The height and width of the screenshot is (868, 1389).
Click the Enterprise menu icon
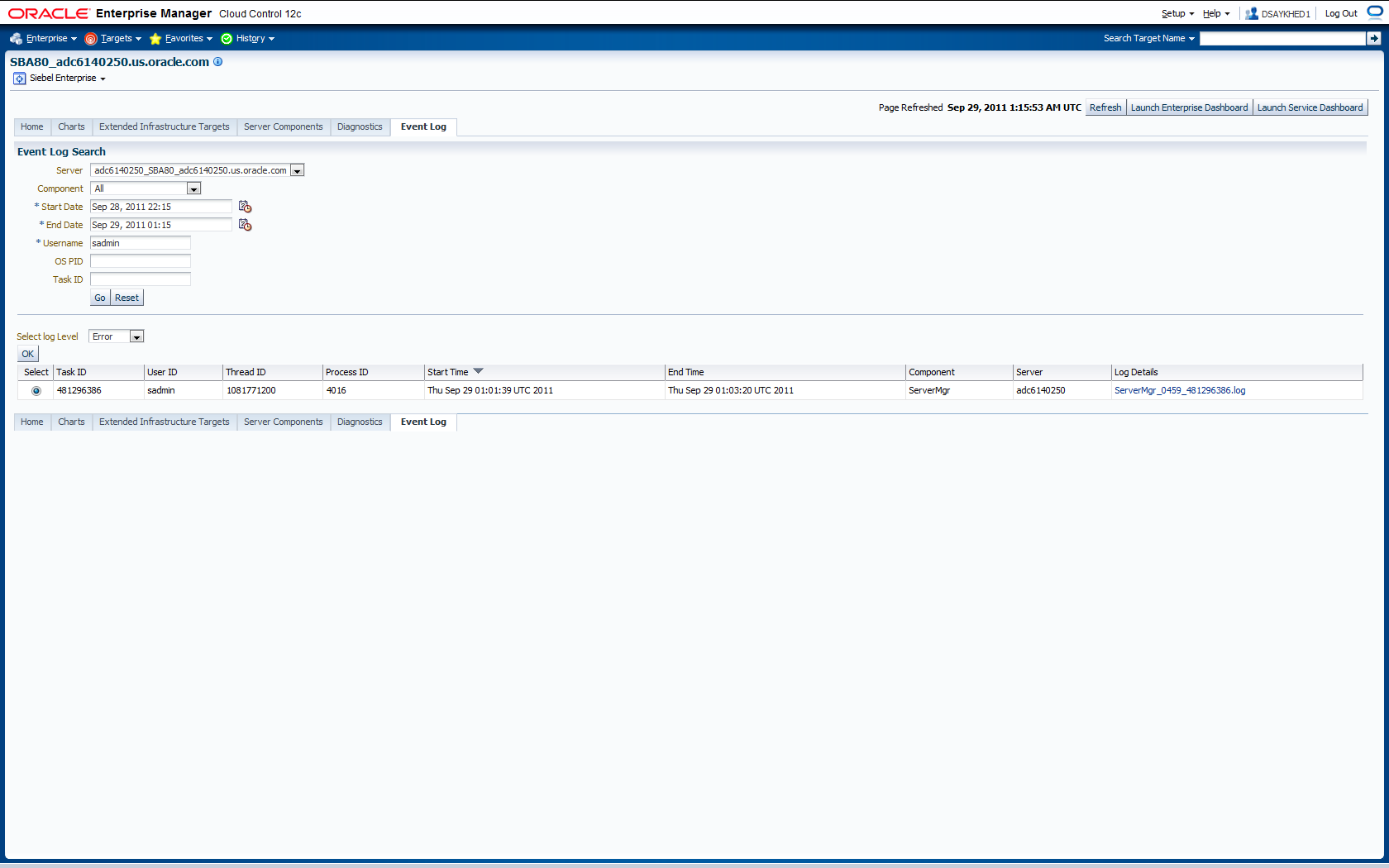click(x=17, y=38)
